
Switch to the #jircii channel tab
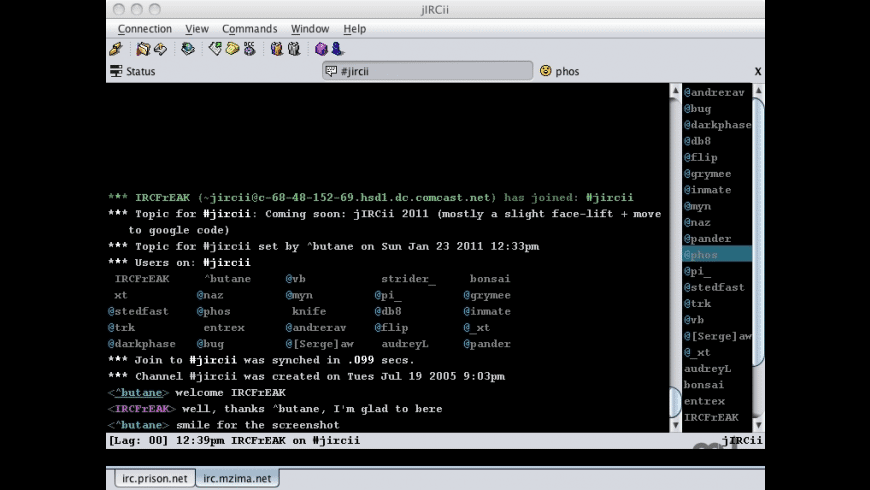(427, 71)
